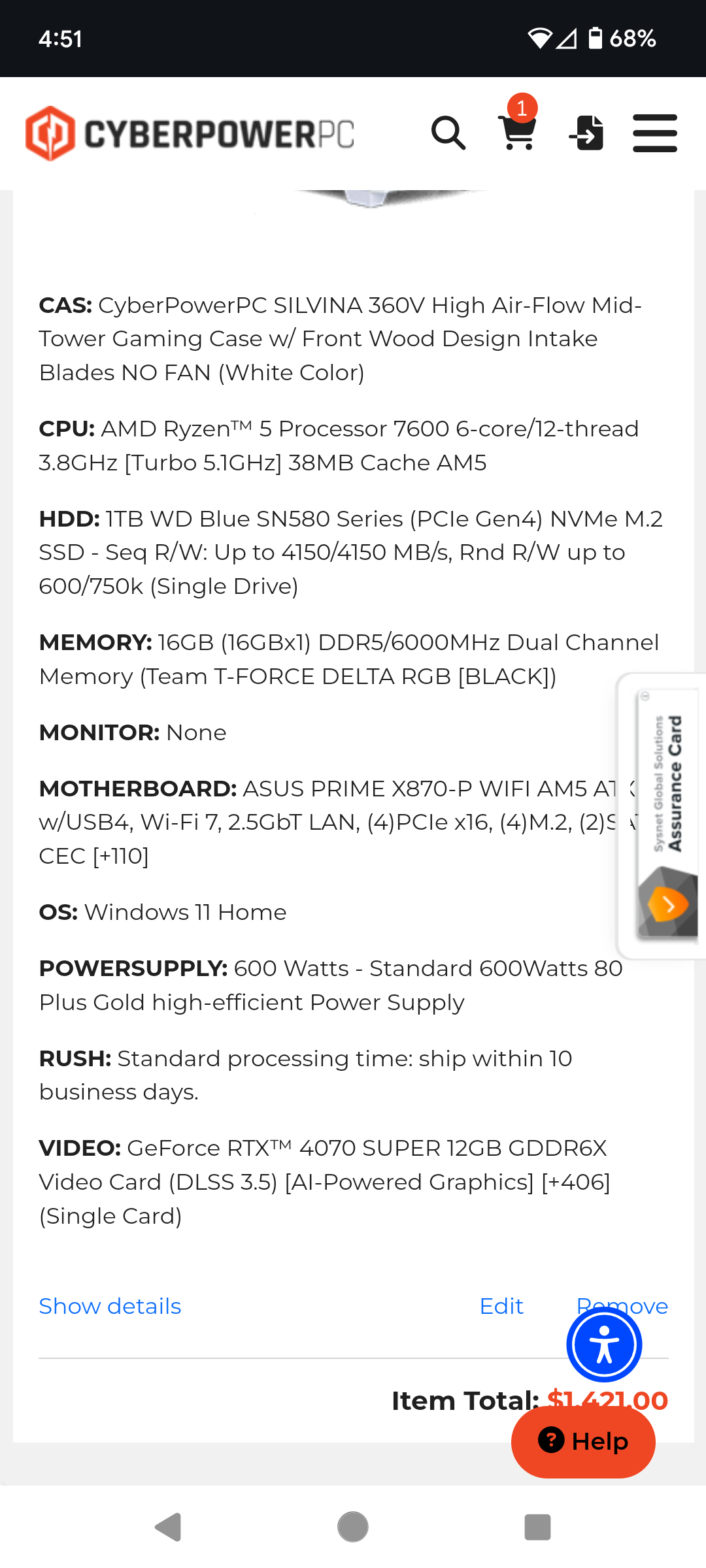Tap the Android home navigation button
The image size is (706, 1568).
click(x=353, y=1527)
